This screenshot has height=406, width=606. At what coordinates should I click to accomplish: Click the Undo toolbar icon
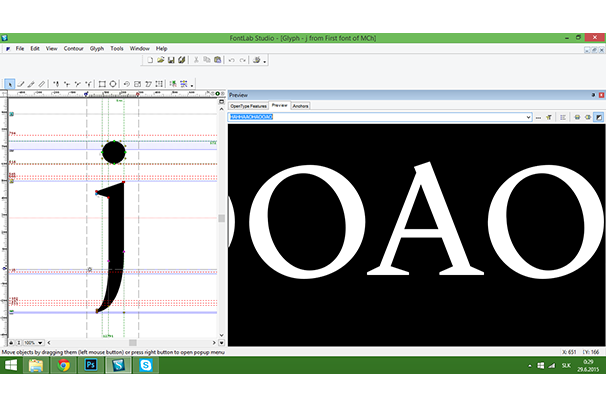pos(231,60)
